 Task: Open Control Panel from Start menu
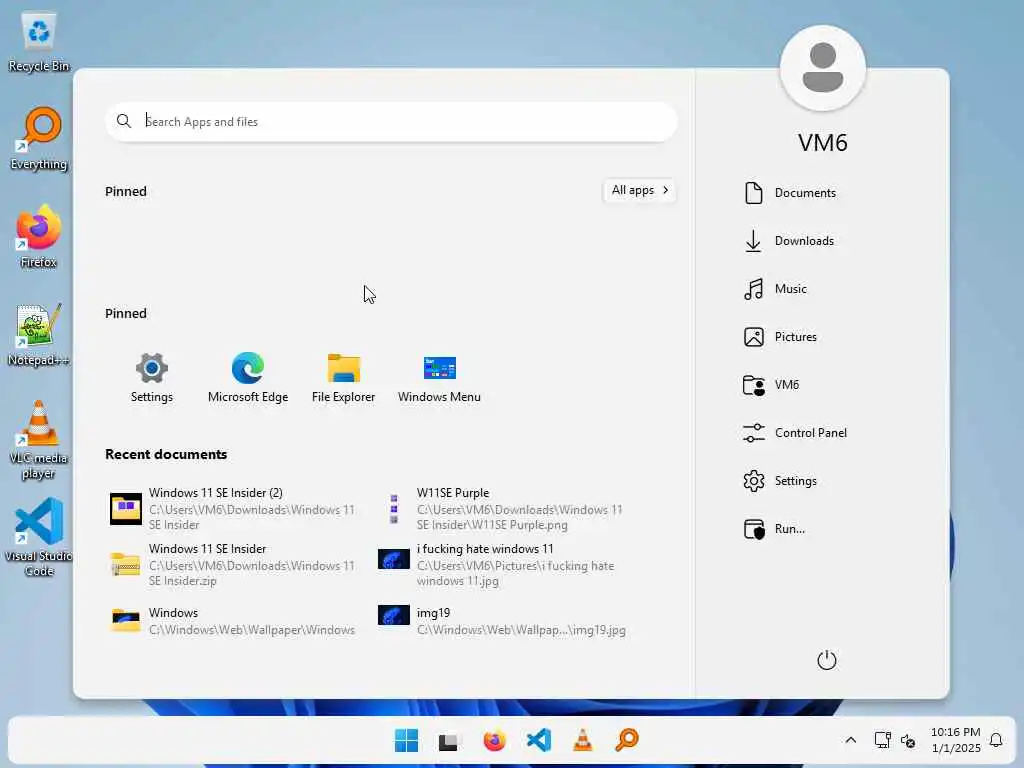795,433
